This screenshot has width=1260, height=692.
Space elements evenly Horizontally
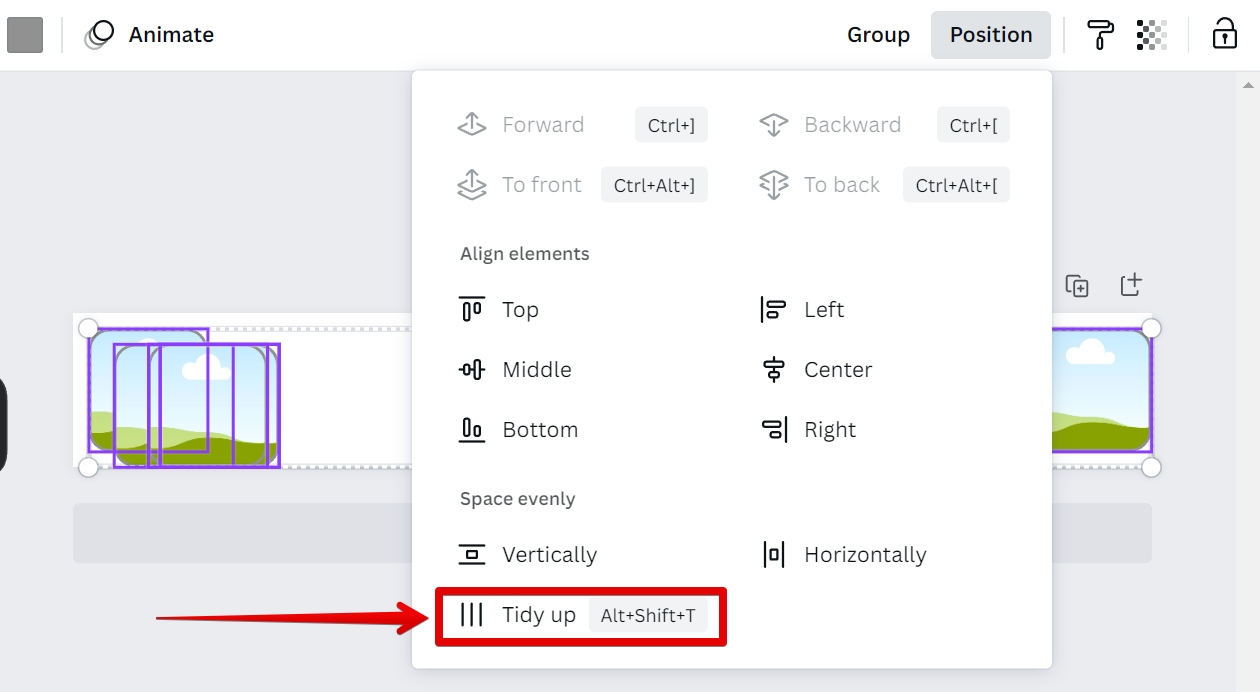[x=864, y=555]
